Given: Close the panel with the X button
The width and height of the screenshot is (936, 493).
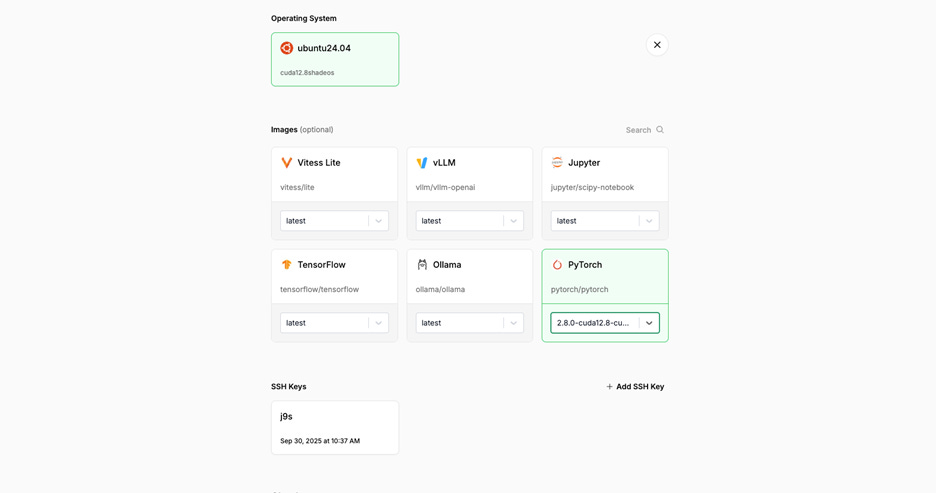Looking at the screenshot, I should 657,45.
